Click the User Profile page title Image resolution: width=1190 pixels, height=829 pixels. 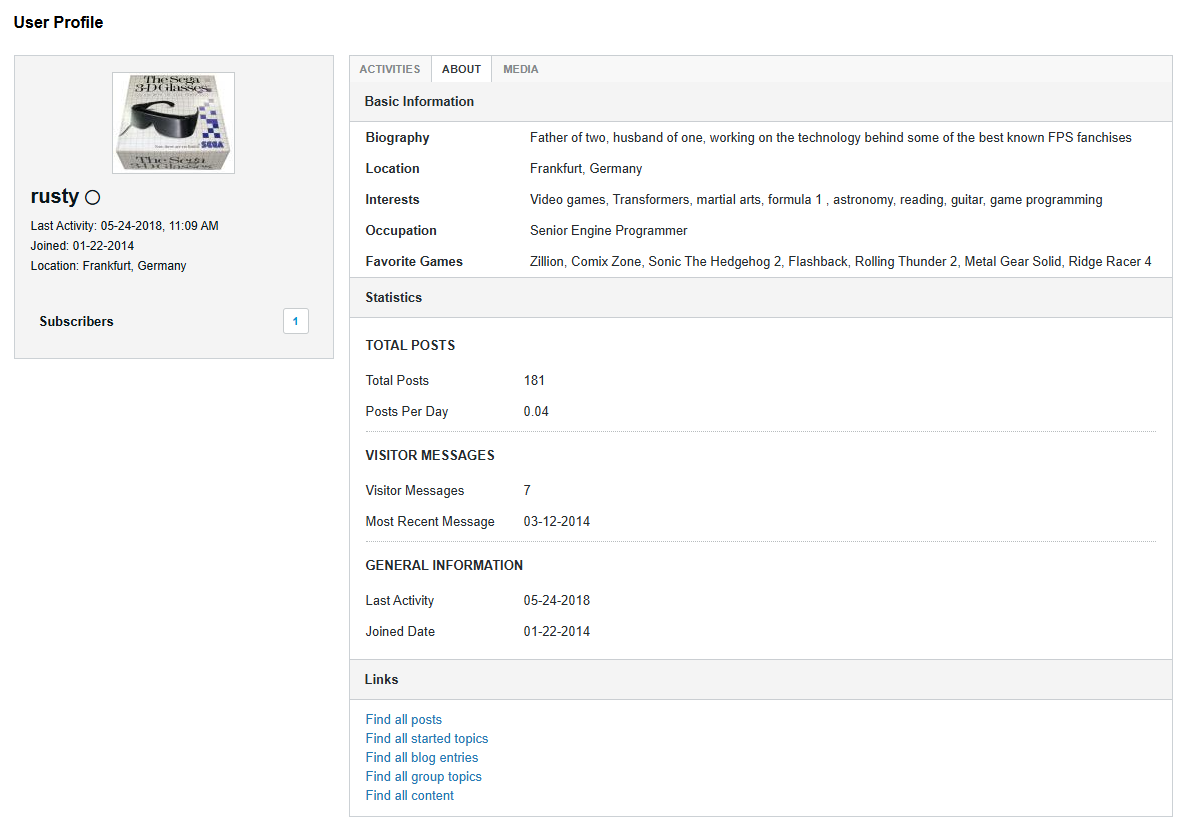tap(58, 23)
